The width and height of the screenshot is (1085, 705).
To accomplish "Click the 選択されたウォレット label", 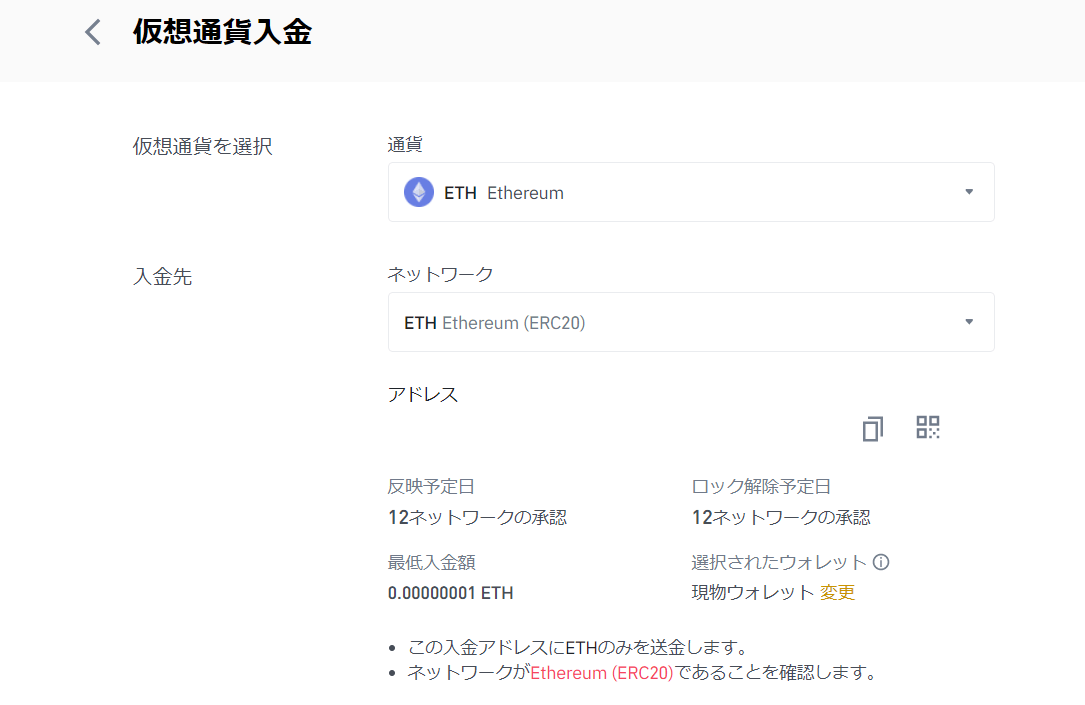I will tap(778, 562).
